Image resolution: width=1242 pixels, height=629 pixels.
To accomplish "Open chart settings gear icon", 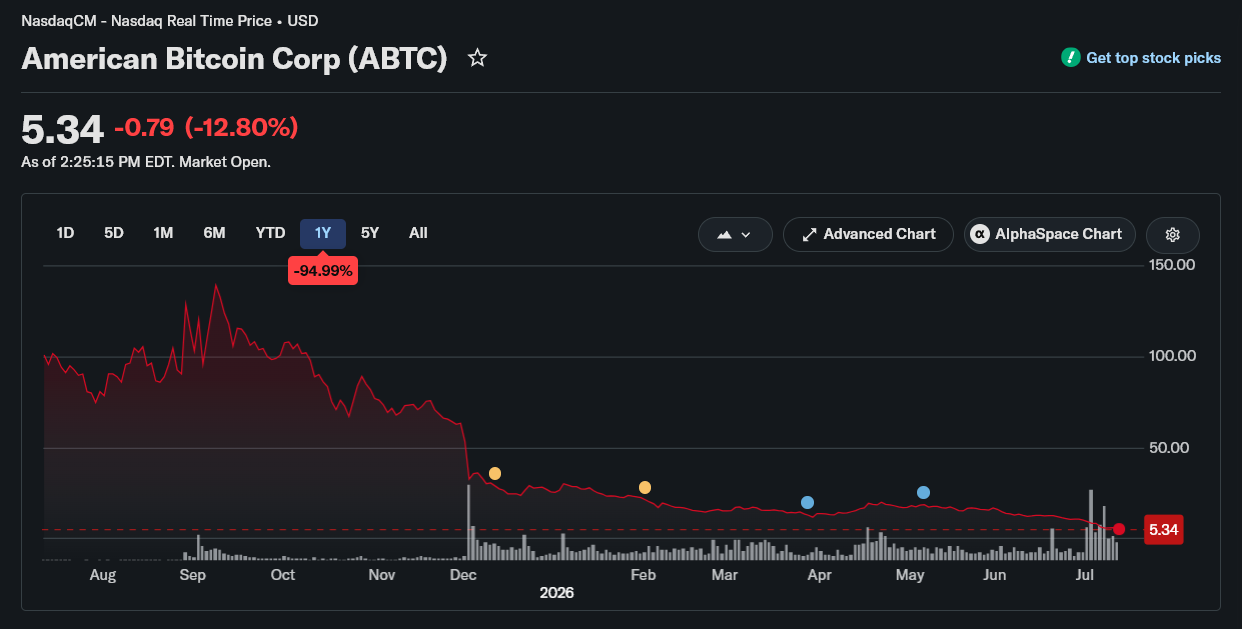I will click(x=1173, y=234).
